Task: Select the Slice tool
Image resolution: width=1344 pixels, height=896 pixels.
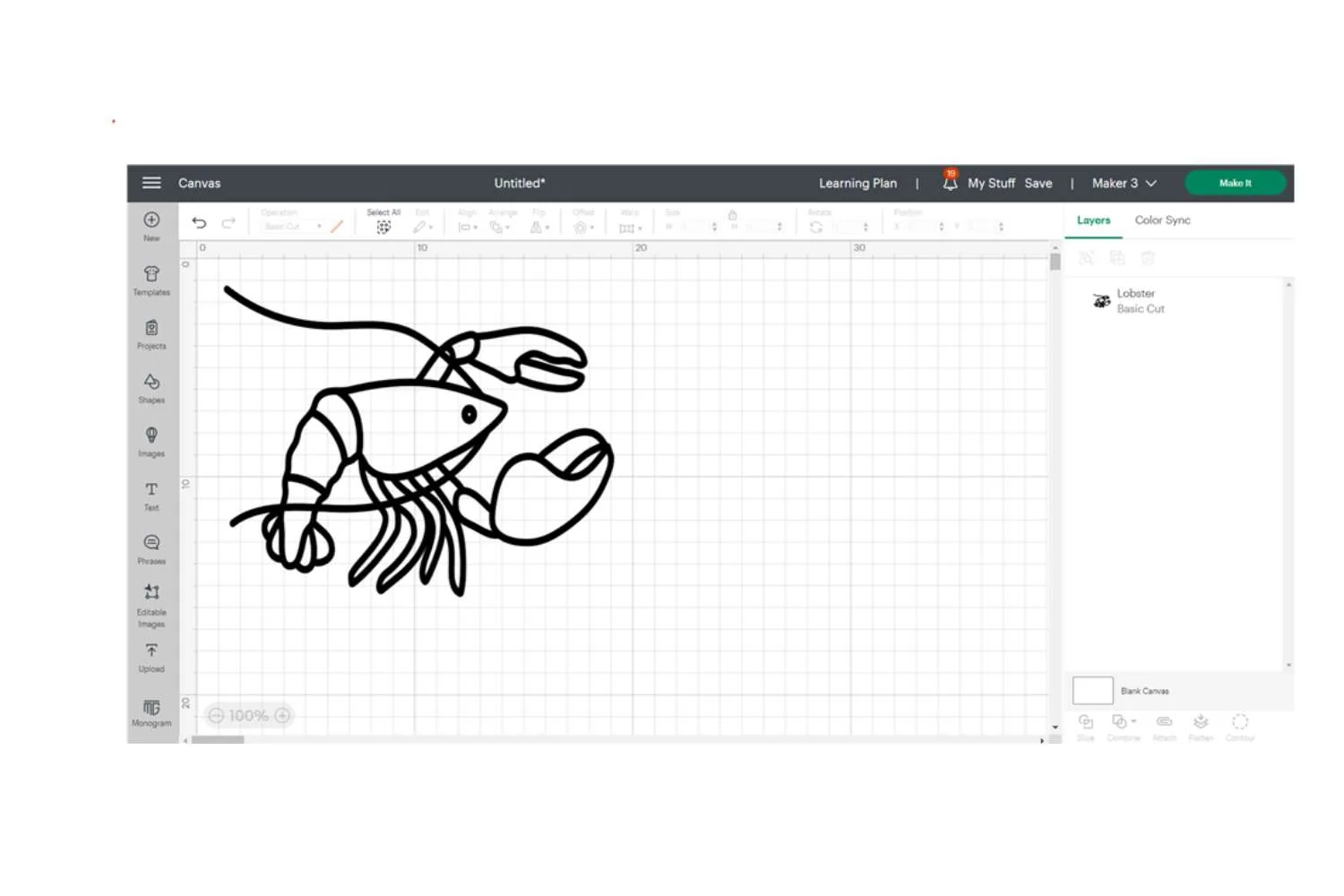Action: 1086,724
